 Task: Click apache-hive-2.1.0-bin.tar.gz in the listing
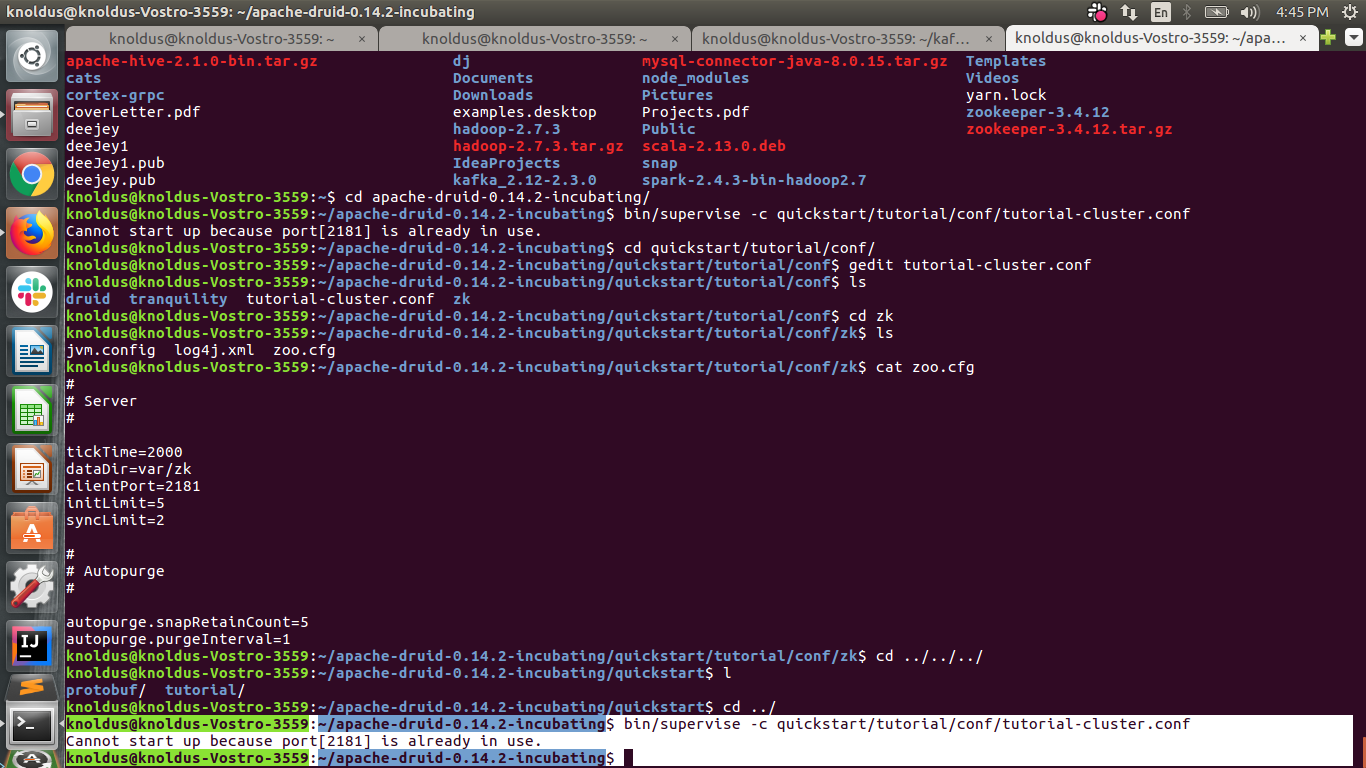pyautogui.click(x=192, y=61)
